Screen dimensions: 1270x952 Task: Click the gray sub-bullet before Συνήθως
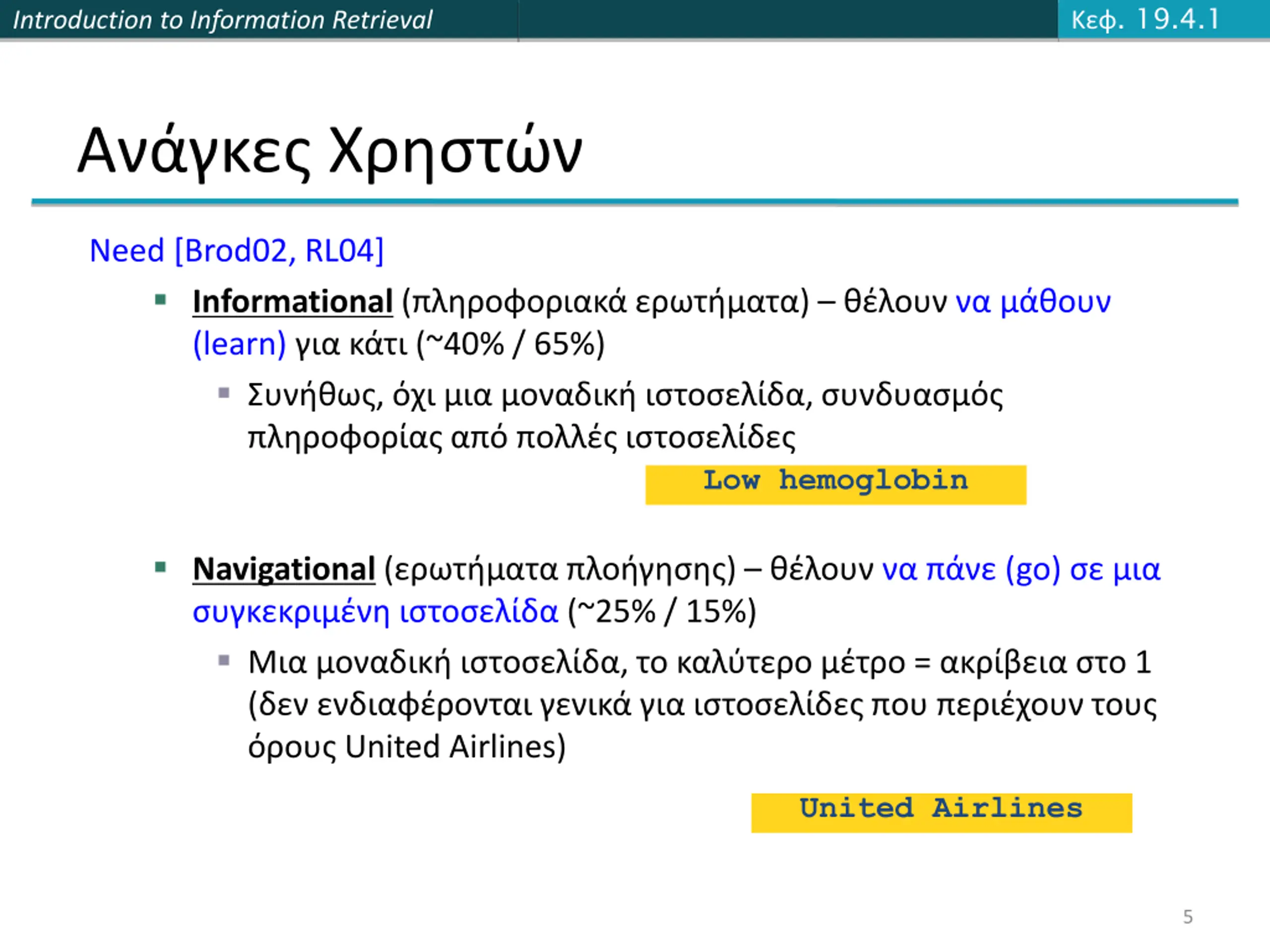tap(224, 393)
